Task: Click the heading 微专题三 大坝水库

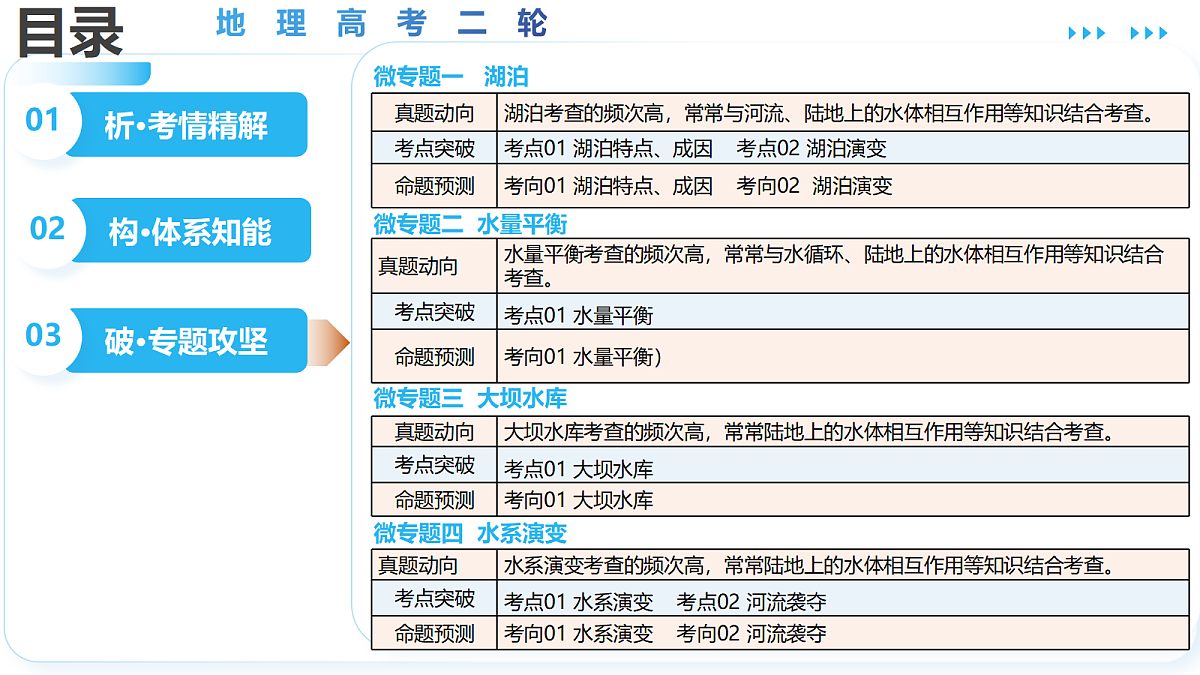Action: (x=470, y=398)
